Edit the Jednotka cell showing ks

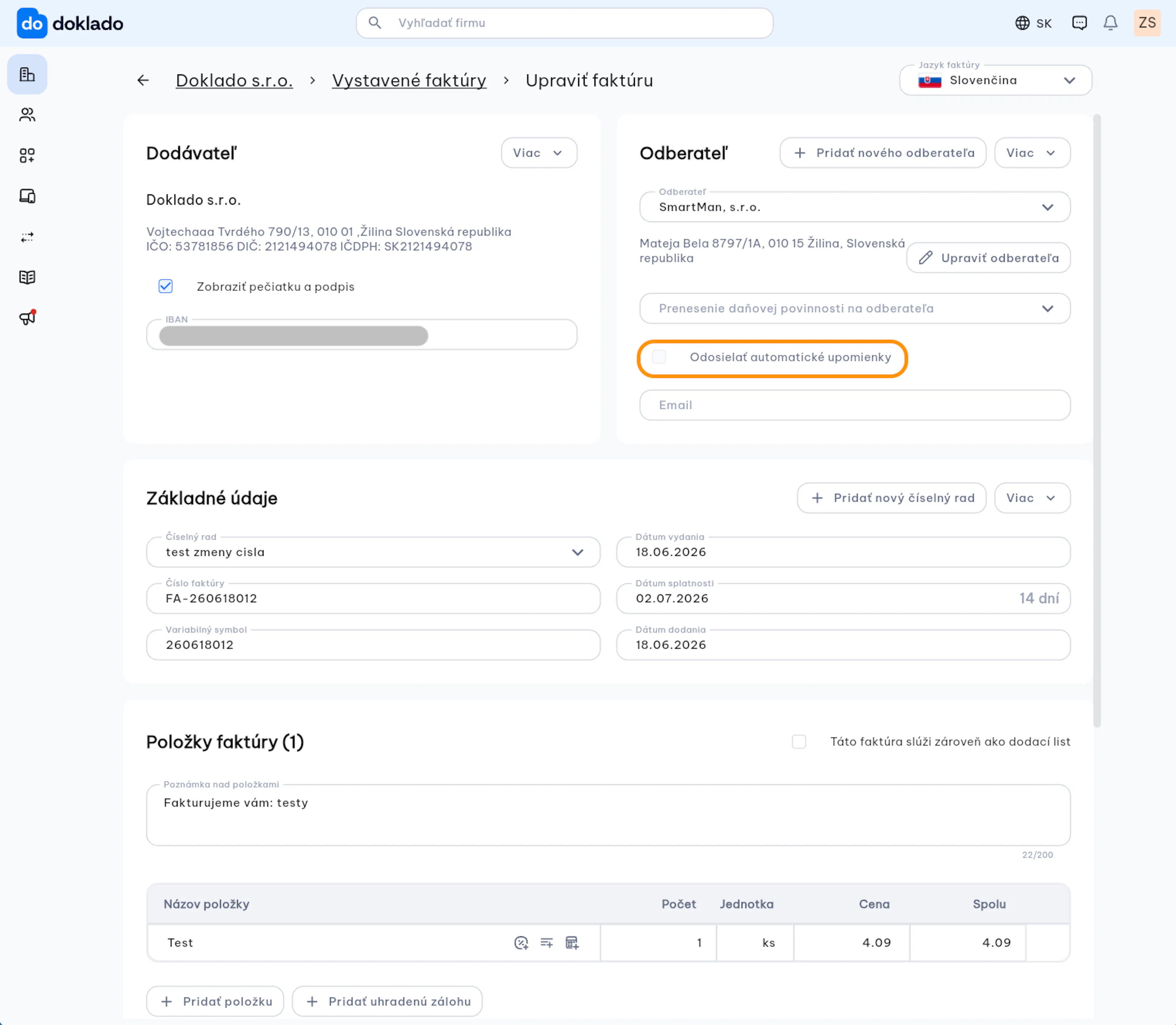point(755,943)
